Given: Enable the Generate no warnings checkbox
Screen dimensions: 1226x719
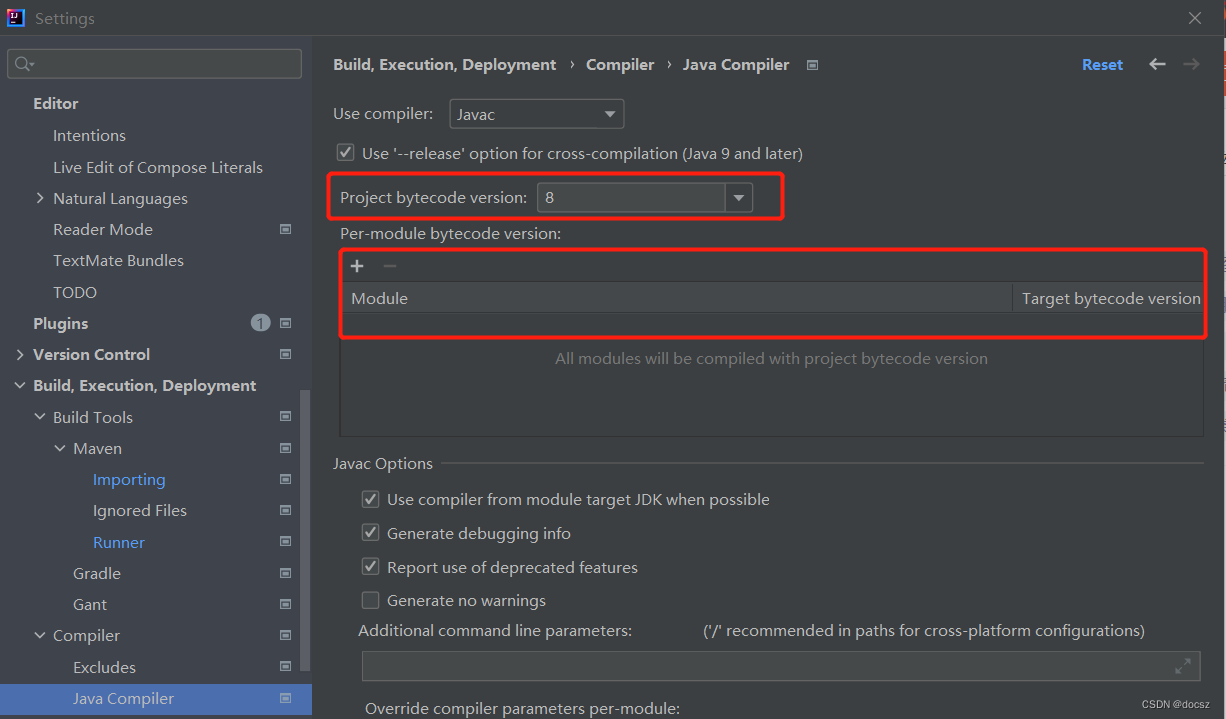Looking at the screenshot, I should point(370,600).
